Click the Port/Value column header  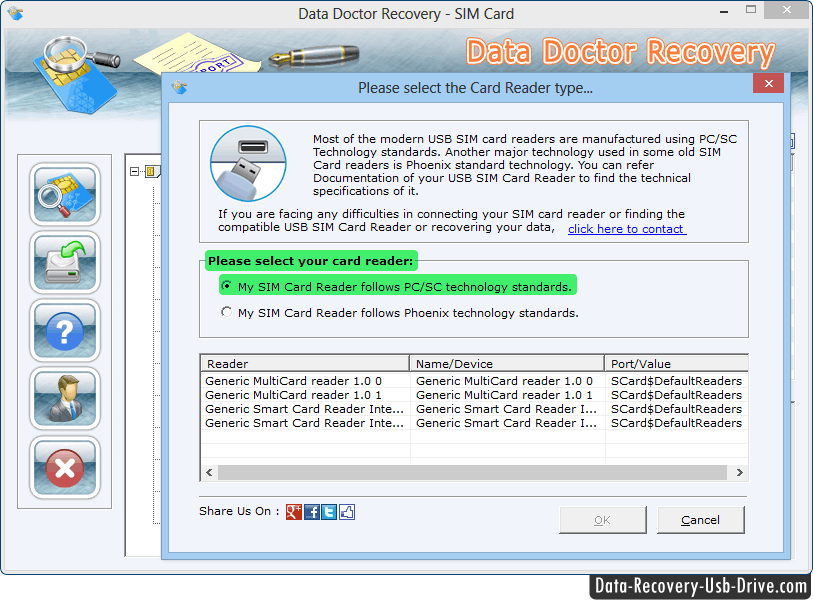[x=676, y=364]
